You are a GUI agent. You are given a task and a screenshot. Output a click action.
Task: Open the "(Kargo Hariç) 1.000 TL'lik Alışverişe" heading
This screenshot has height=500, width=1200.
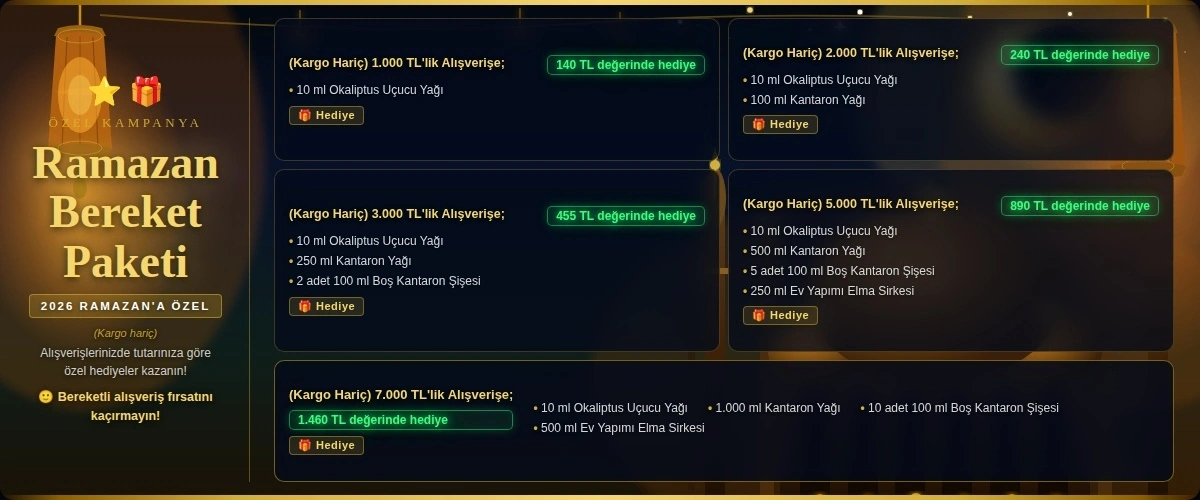click(397, 63)
